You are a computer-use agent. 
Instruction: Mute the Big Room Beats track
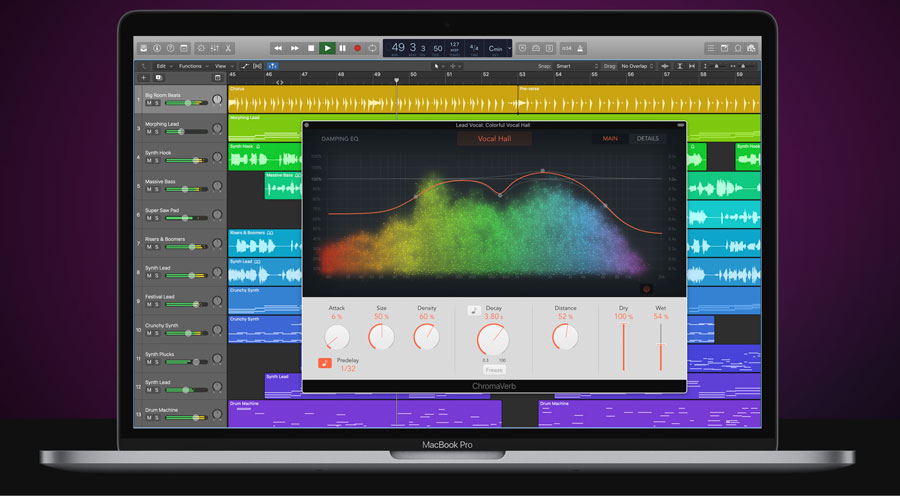coord(149,103)
